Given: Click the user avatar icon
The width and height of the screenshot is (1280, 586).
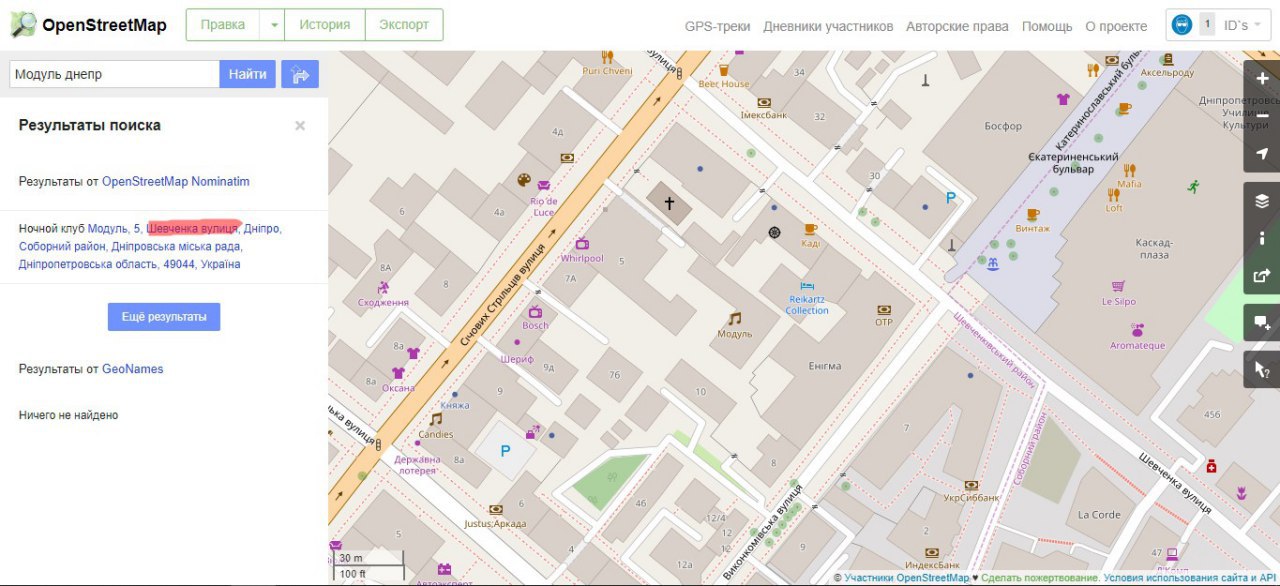Looking at the screenshot, I should click(1182, 25).
